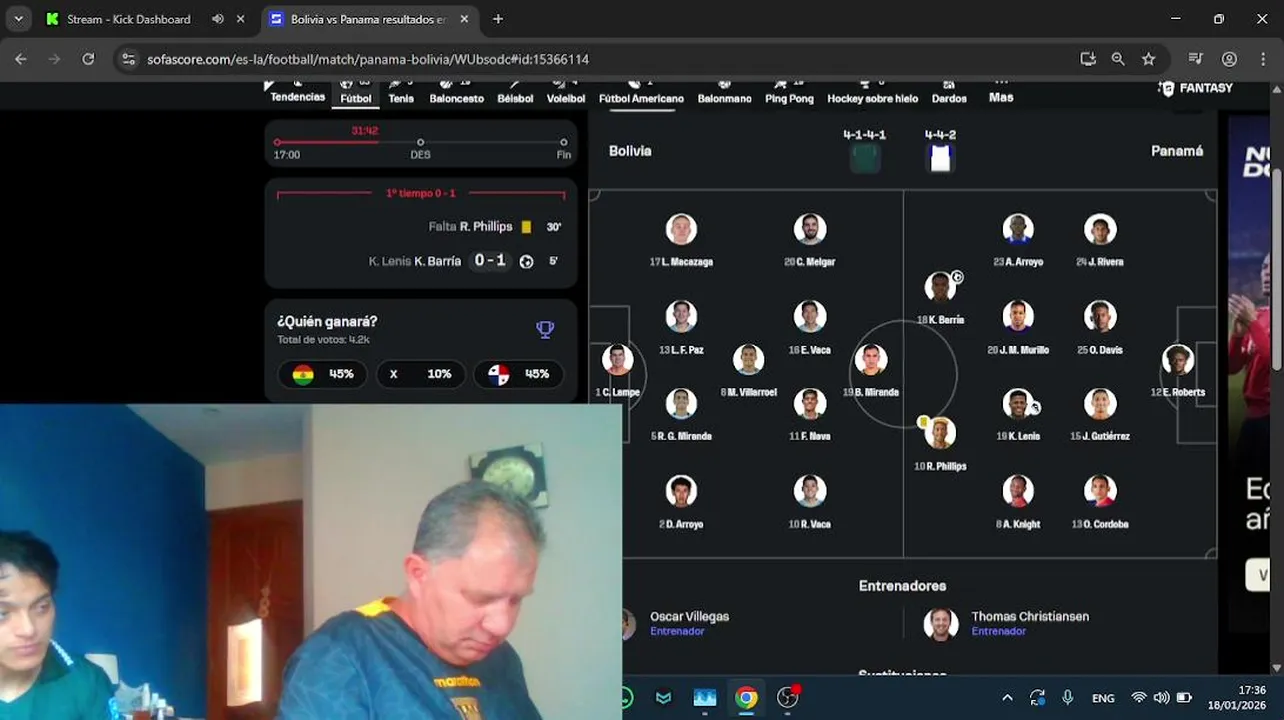Open the Voleibol section
This screenshot has height=720, width=1284.
[x=566, y=92]
